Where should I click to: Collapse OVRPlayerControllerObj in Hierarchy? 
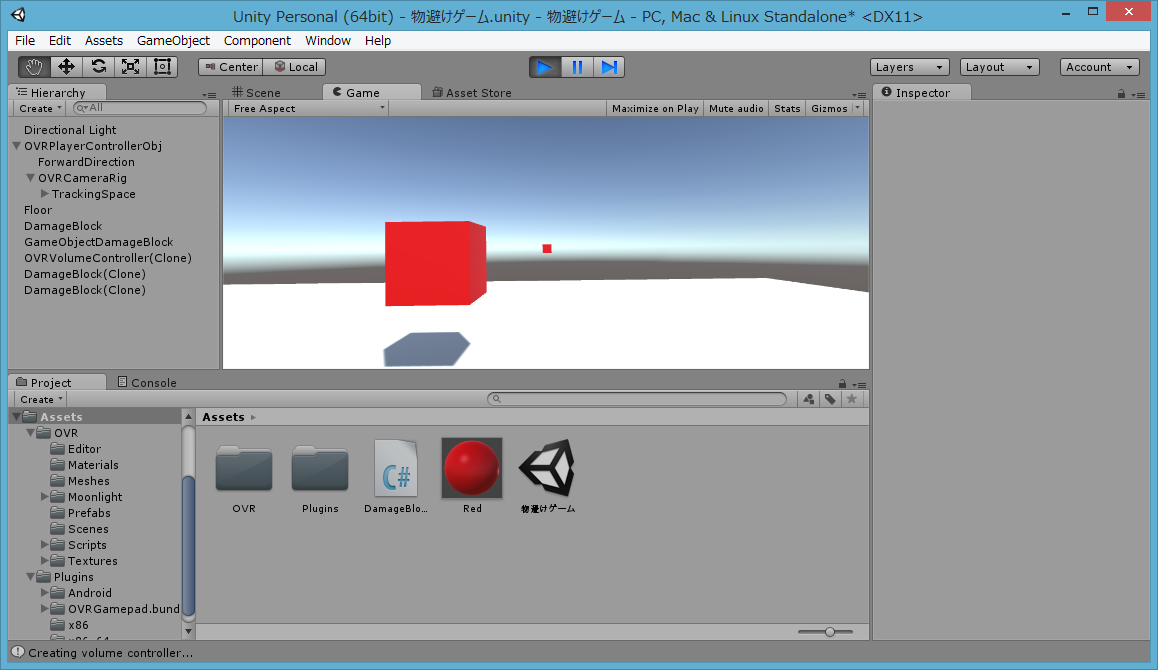point(16,146)
